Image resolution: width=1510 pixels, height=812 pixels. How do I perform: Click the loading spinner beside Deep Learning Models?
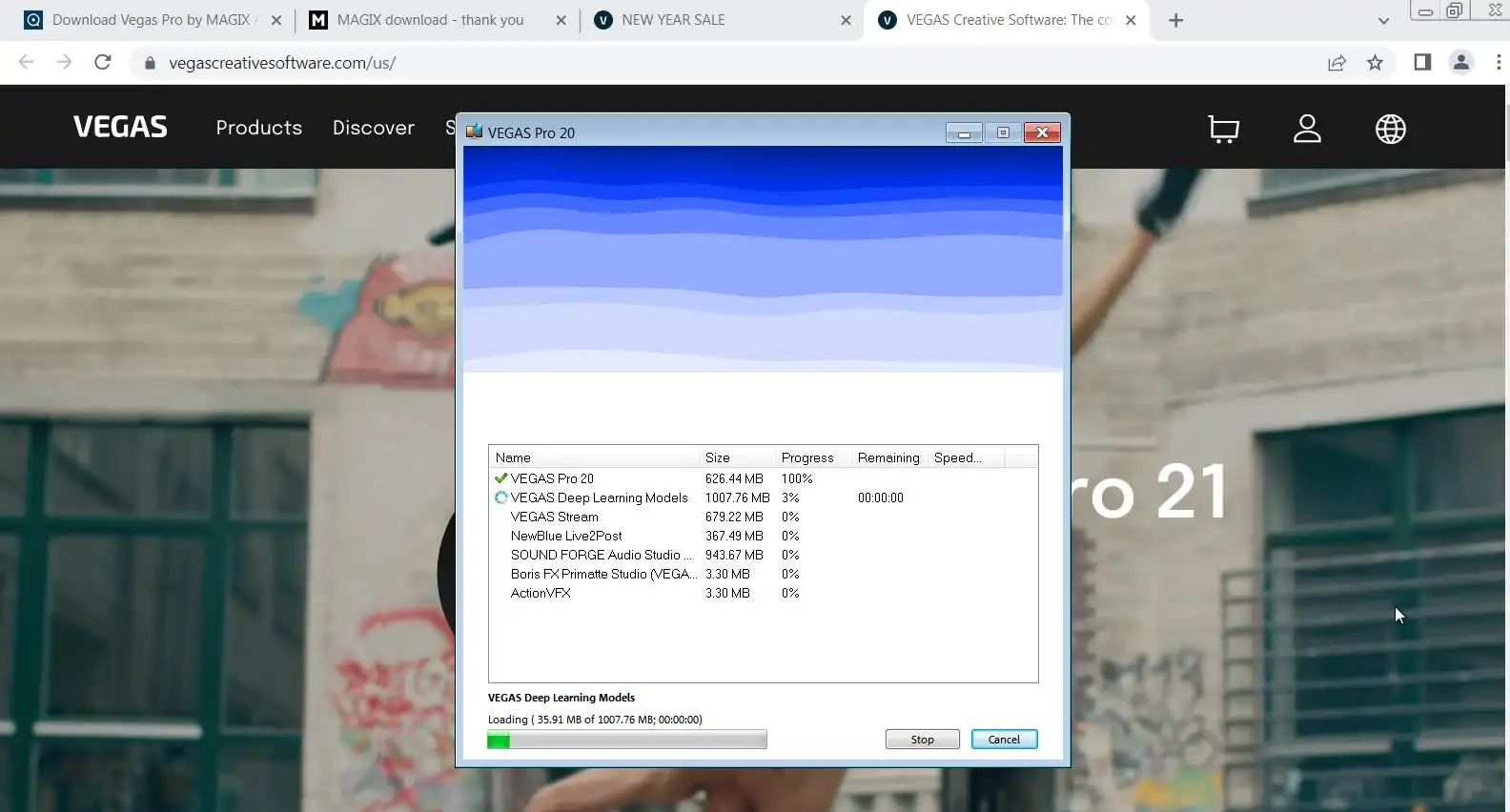pyautogui.click(x=500, y=497)
